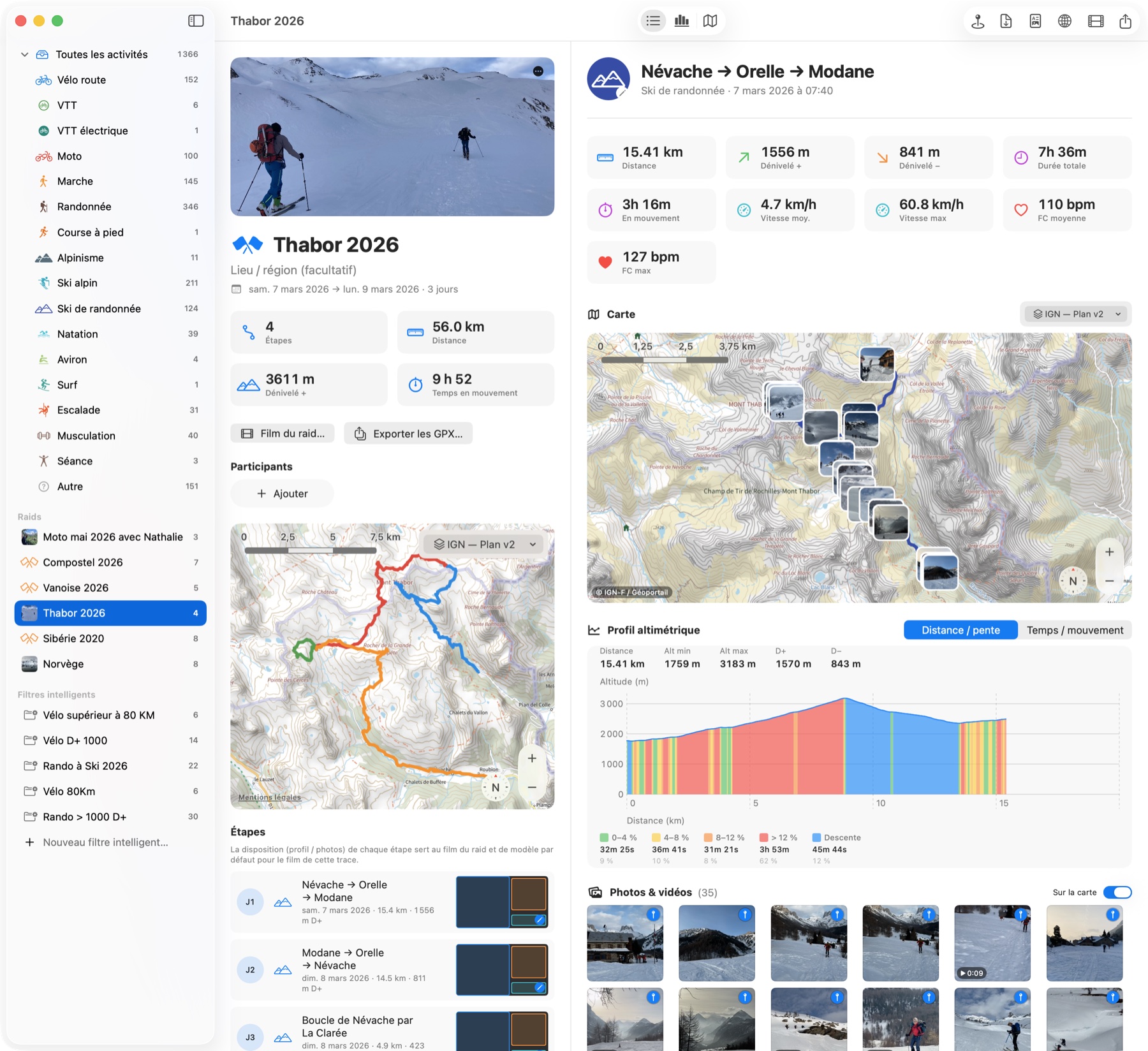Click the > 12 % red slope swatch
The width and height of the screenshot is (1148, 1051).
pos(763,837)
